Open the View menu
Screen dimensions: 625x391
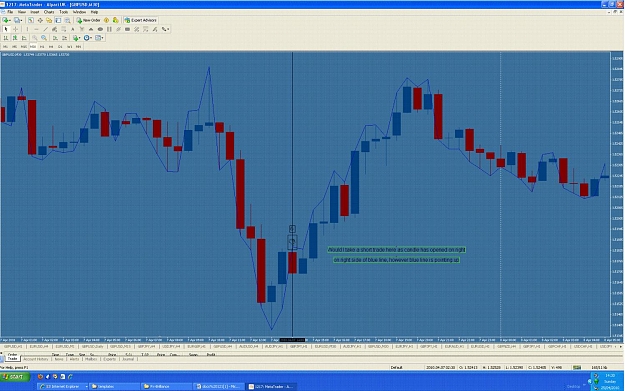[22, 12]
